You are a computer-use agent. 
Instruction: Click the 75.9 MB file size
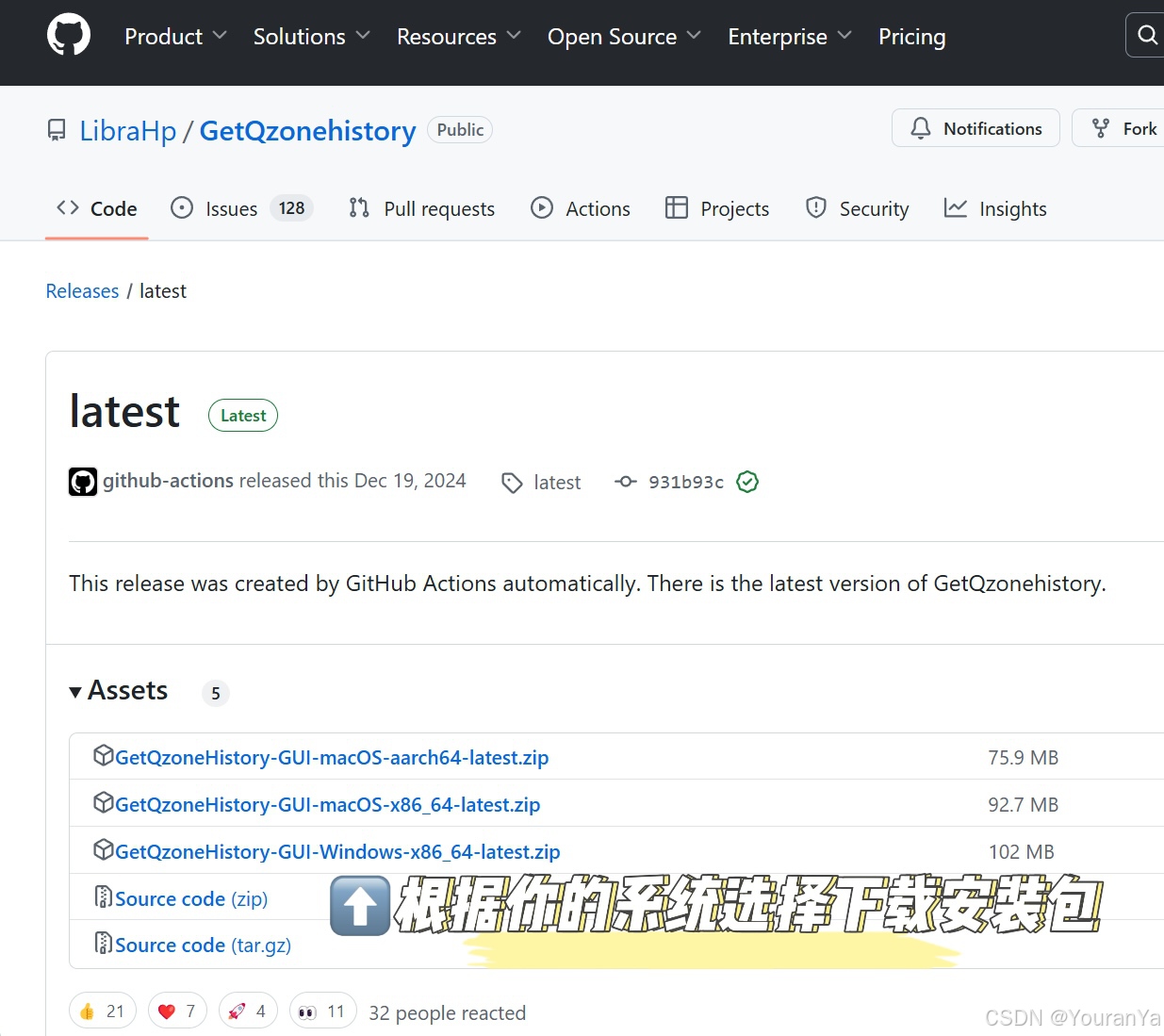pos(1023,757)
